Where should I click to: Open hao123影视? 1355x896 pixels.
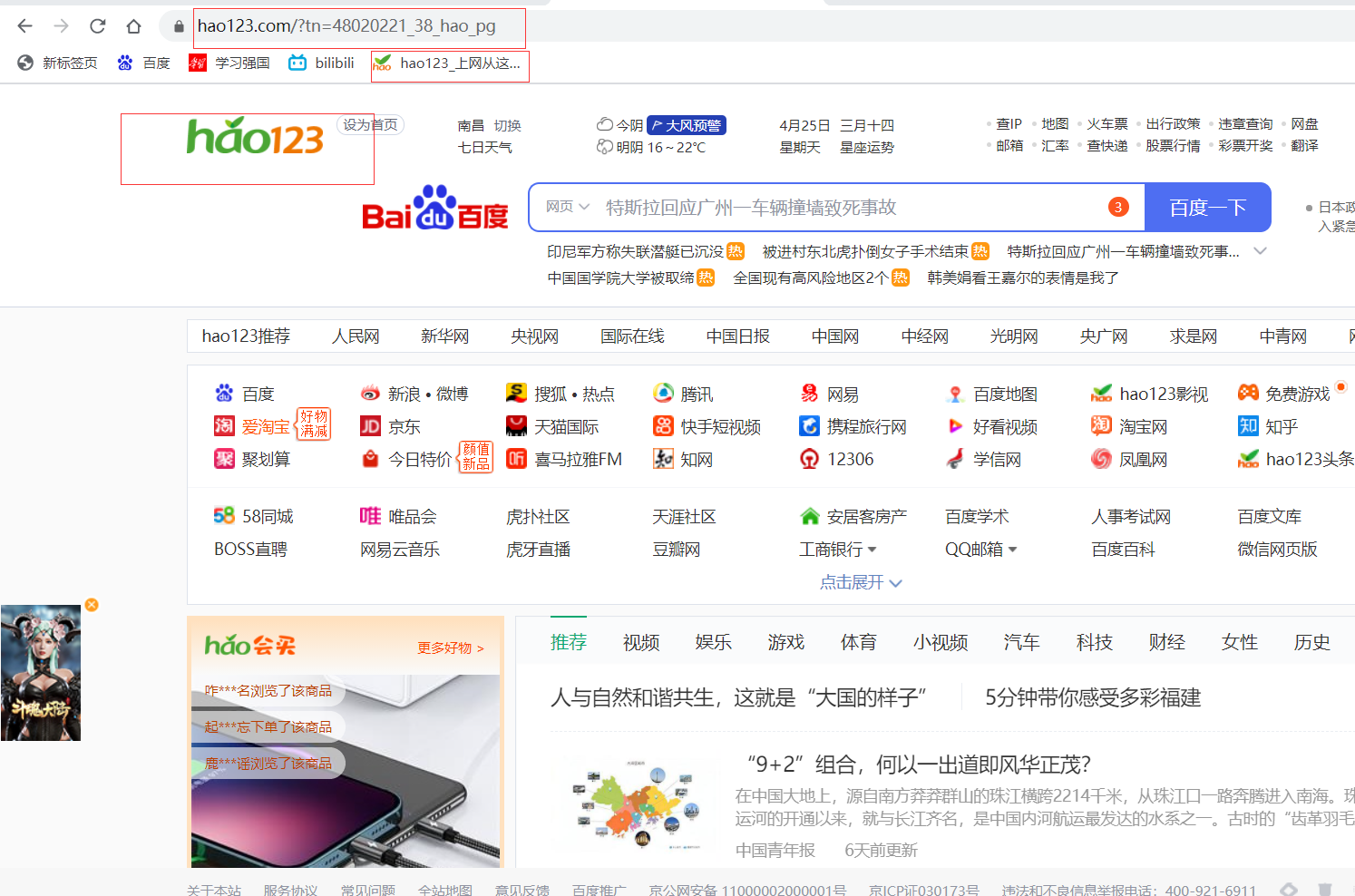(x=1150, y=394)
